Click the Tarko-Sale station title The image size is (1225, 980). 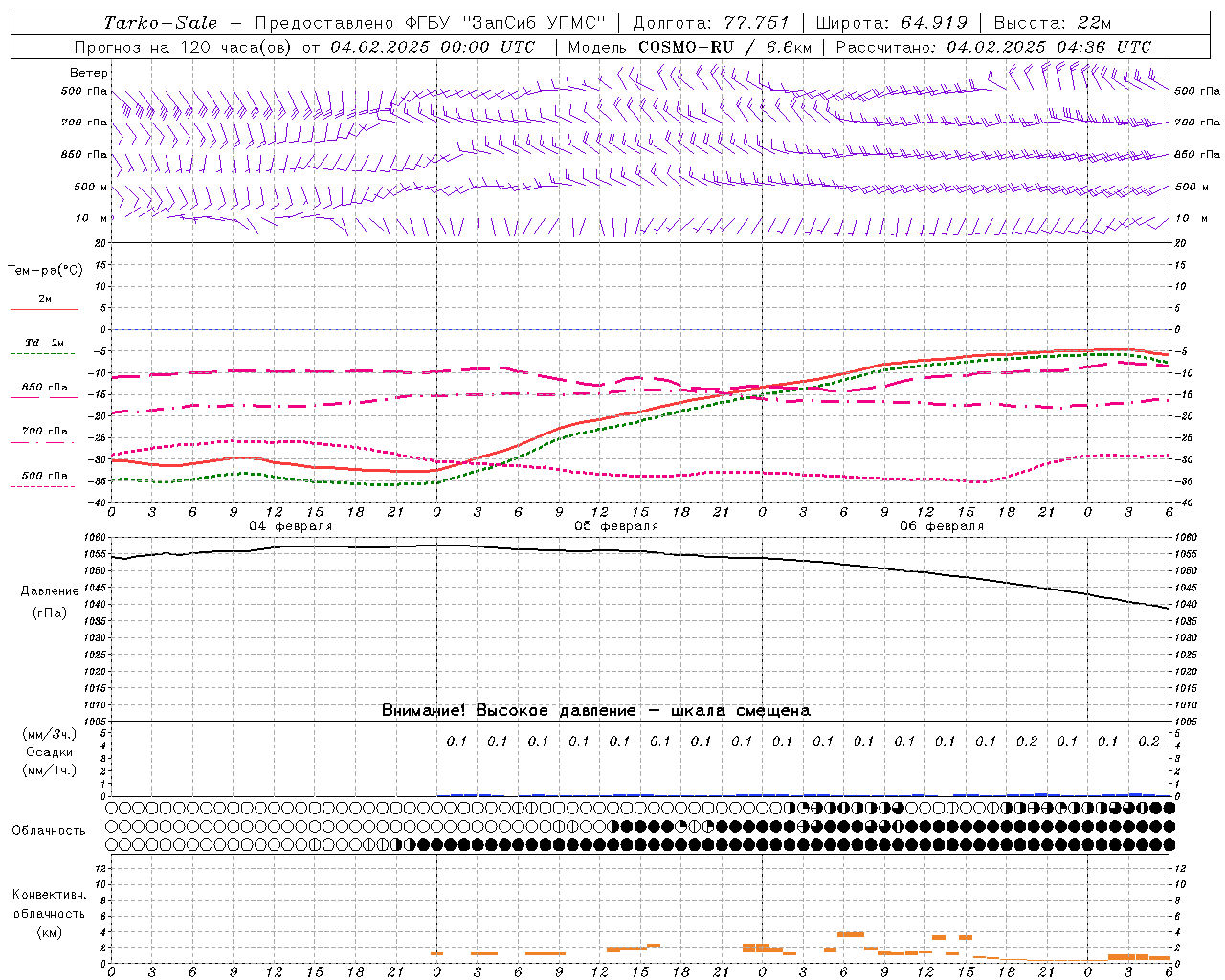pyautogui.click(x=161, y=23)
